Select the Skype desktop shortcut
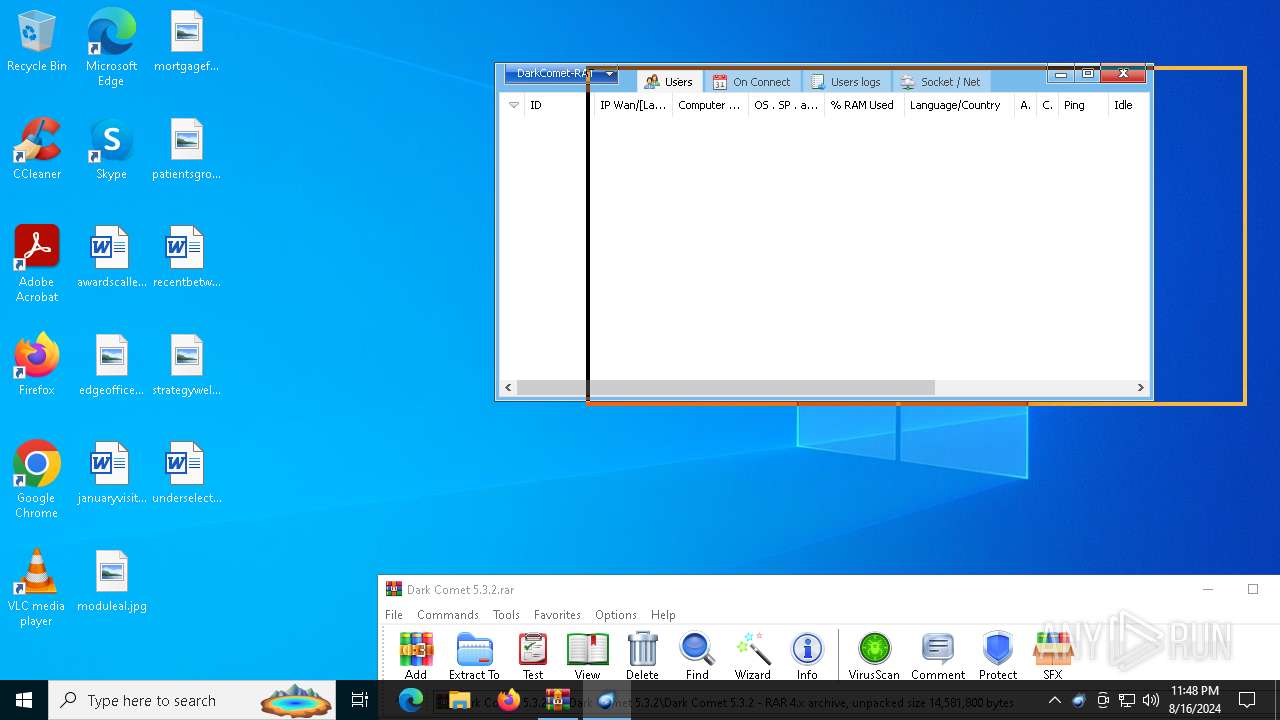The height and width of the screenshot is (720, 1280). tap(111, 149)
